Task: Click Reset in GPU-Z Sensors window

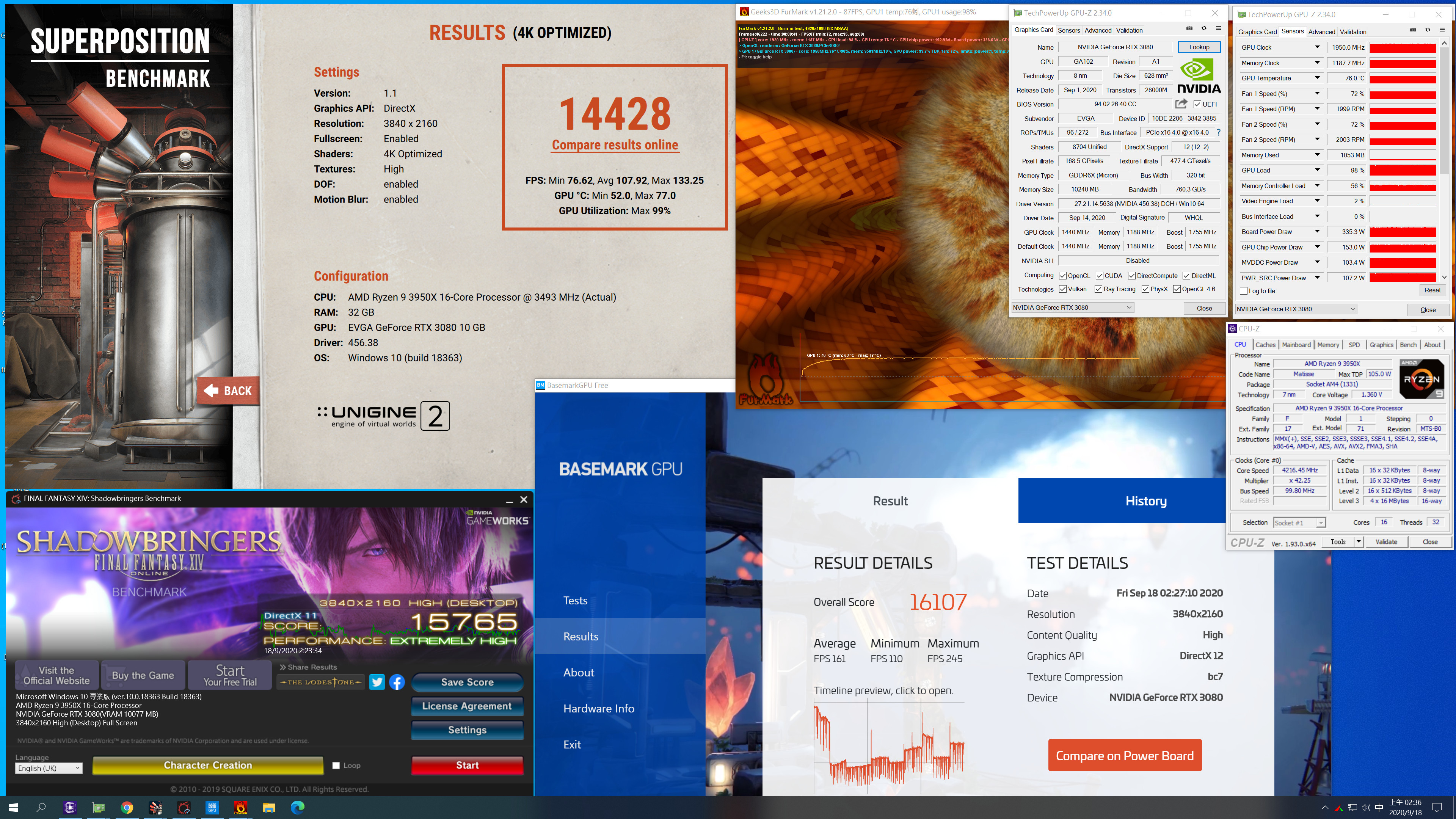Action: [1432, 290]
